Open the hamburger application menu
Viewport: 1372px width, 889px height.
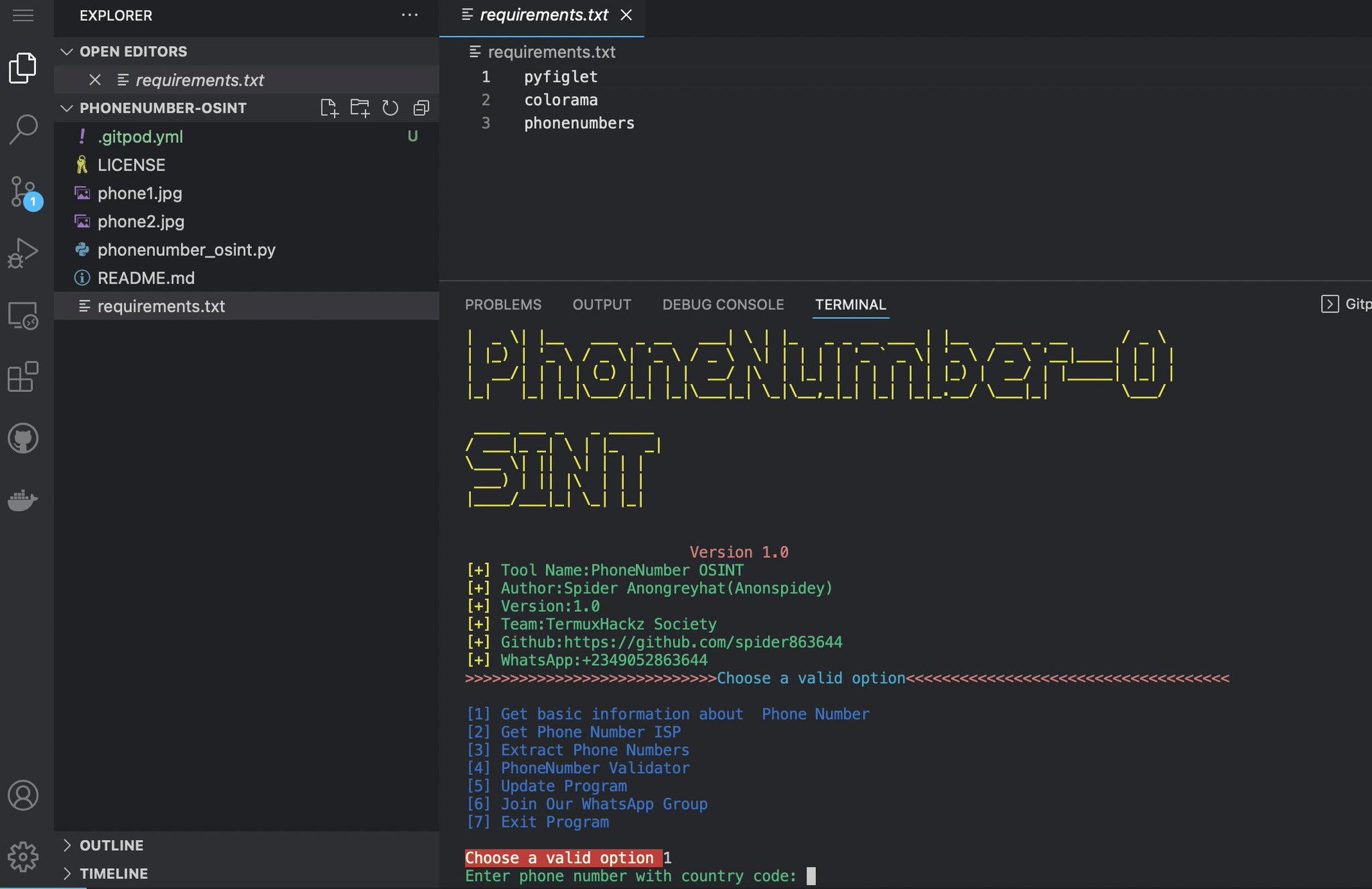[x=23, y=15]
